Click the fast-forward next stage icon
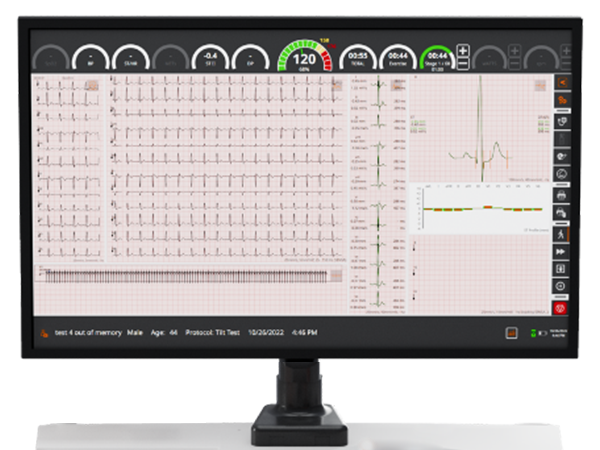 click(562, 252)
